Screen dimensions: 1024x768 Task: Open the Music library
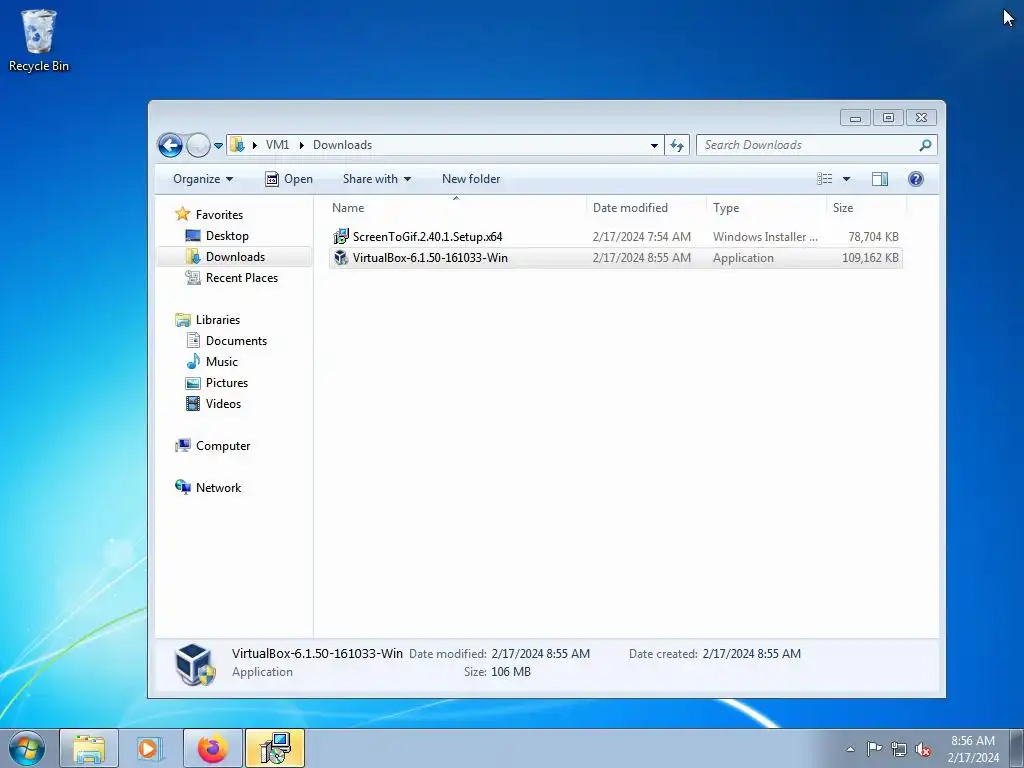click(x=221, y=361)
